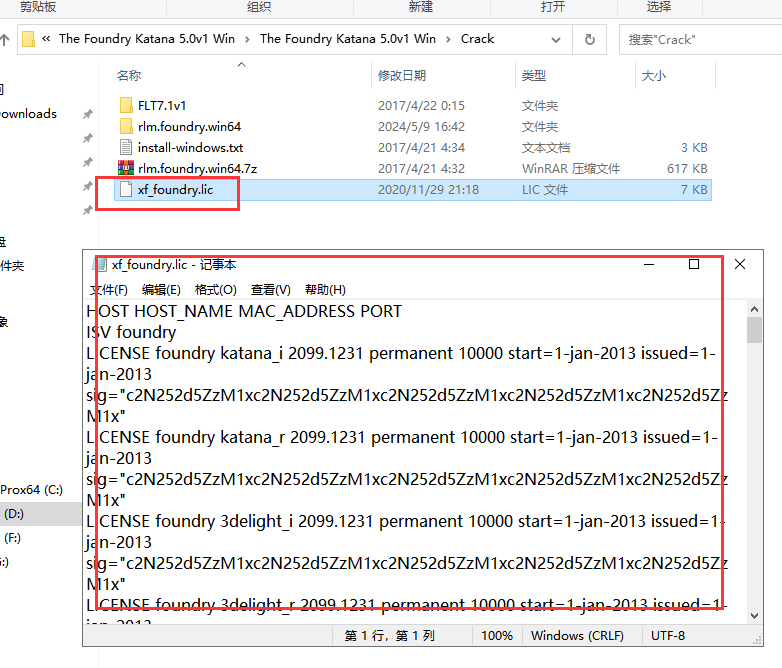The width and height of the screenshot is (782, 668).
Task: Minimize the Notepad window
Action: click(x=649, y=264)
